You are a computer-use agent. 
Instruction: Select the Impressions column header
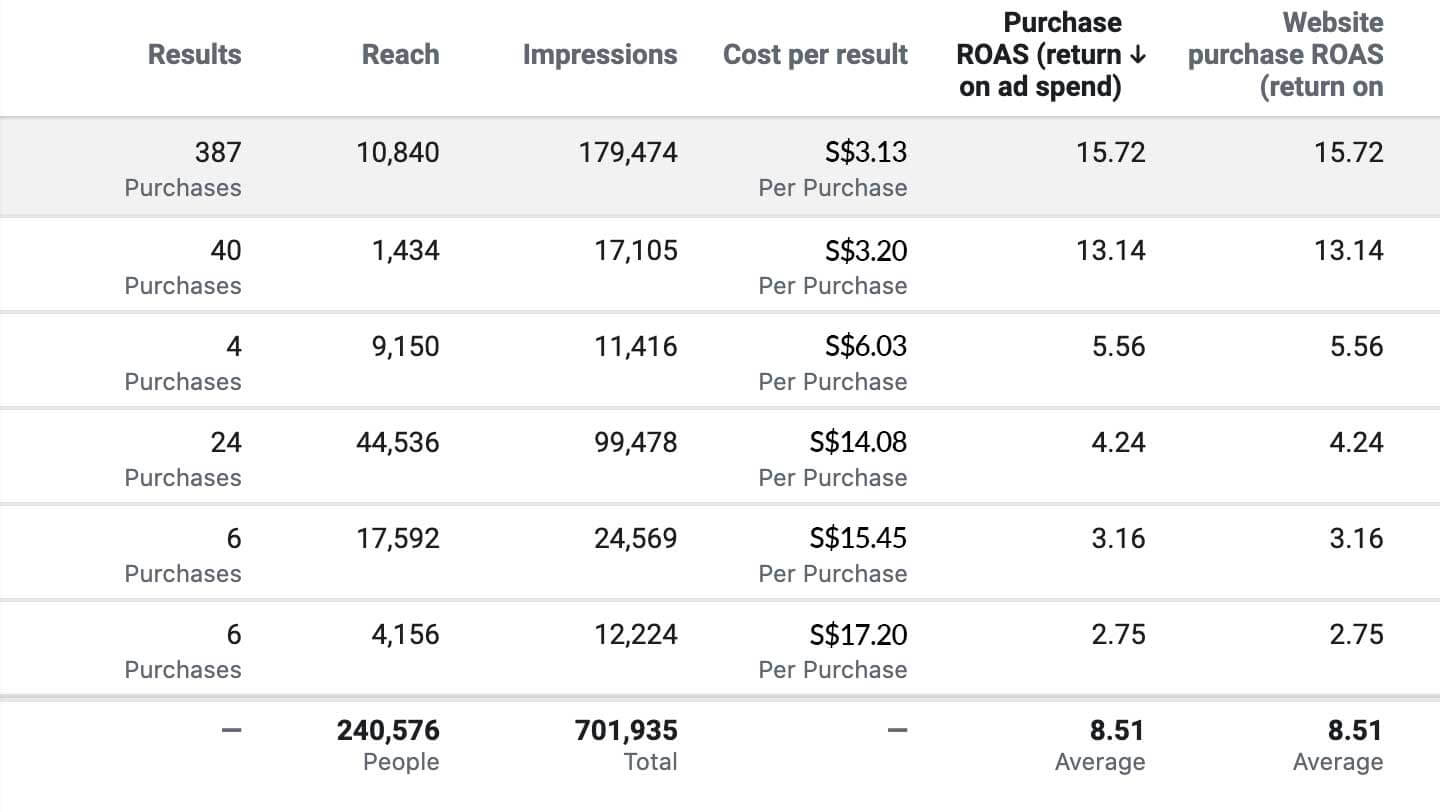point(600,55)
